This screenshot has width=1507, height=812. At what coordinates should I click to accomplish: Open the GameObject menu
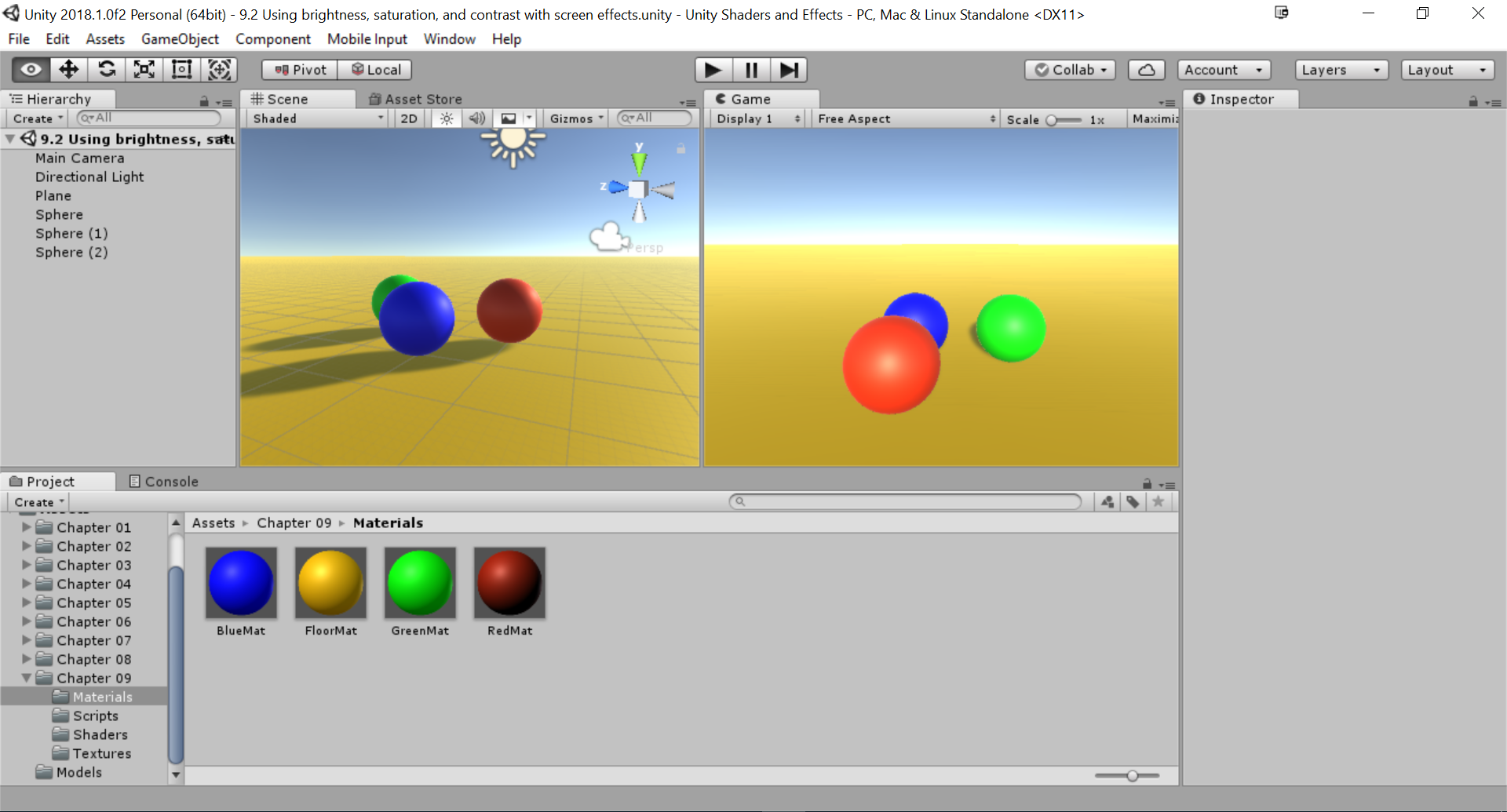coord(180,39)
